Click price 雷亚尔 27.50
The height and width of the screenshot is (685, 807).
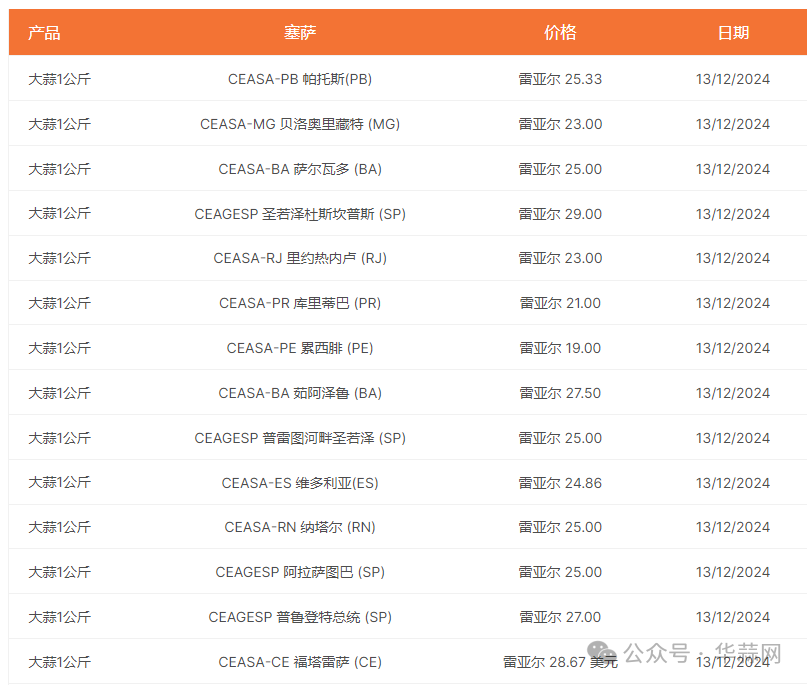coord(560,393)
